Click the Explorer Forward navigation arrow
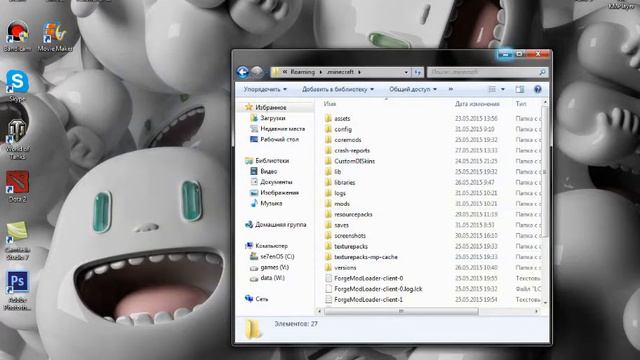This screenshot has width=640, height=360. (257, 72)
